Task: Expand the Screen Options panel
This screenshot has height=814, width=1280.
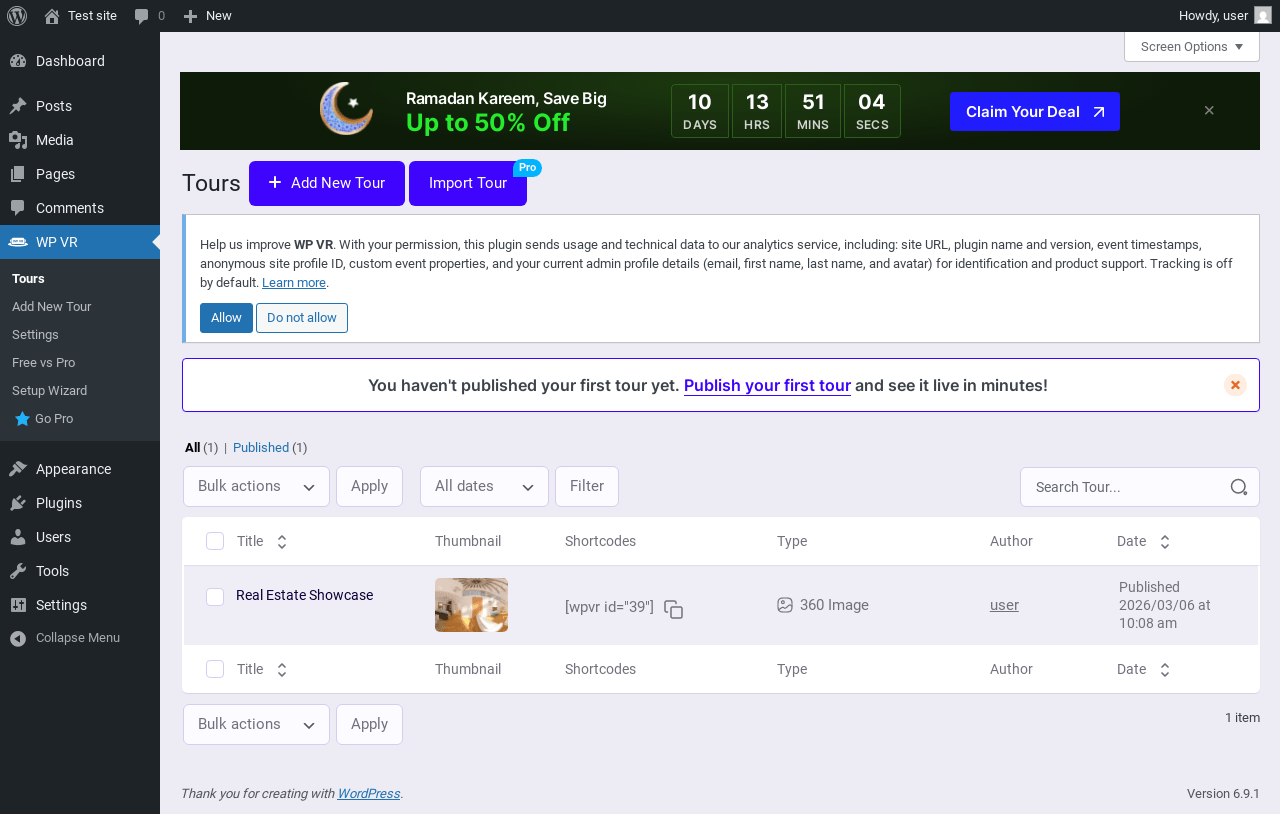Action: pos(1192,46)
